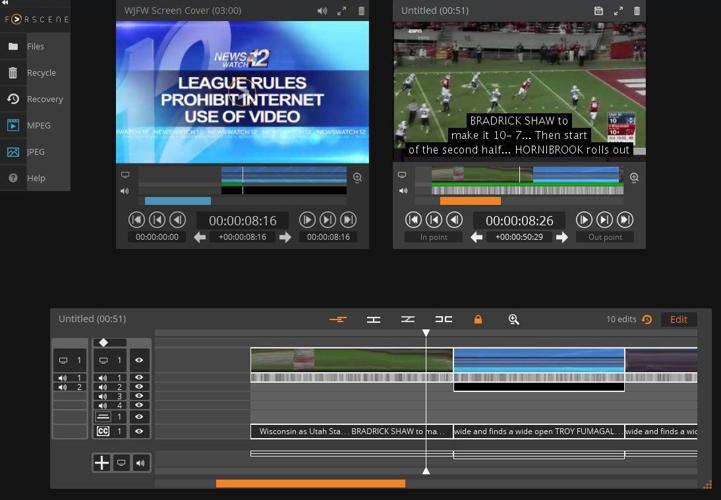Click the In point button in Untitled viewer

pyautogui.click(x=434, y=237)
